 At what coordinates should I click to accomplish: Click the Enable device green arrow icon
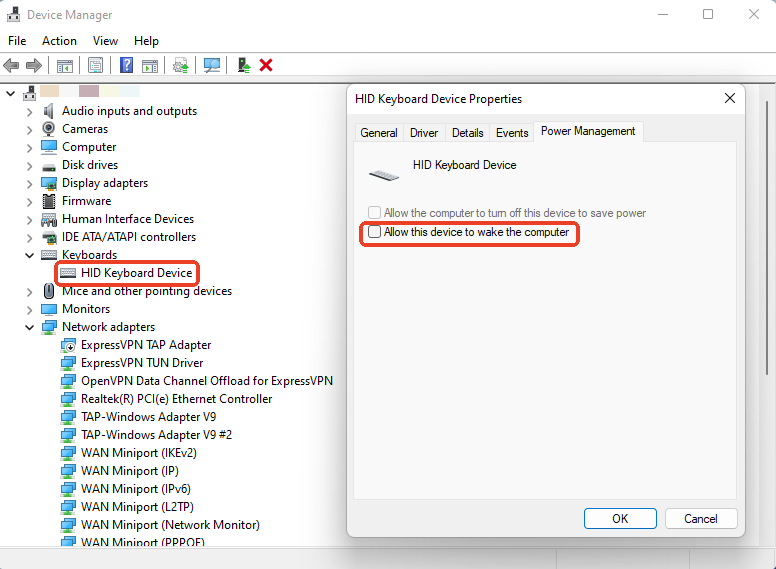243,65
